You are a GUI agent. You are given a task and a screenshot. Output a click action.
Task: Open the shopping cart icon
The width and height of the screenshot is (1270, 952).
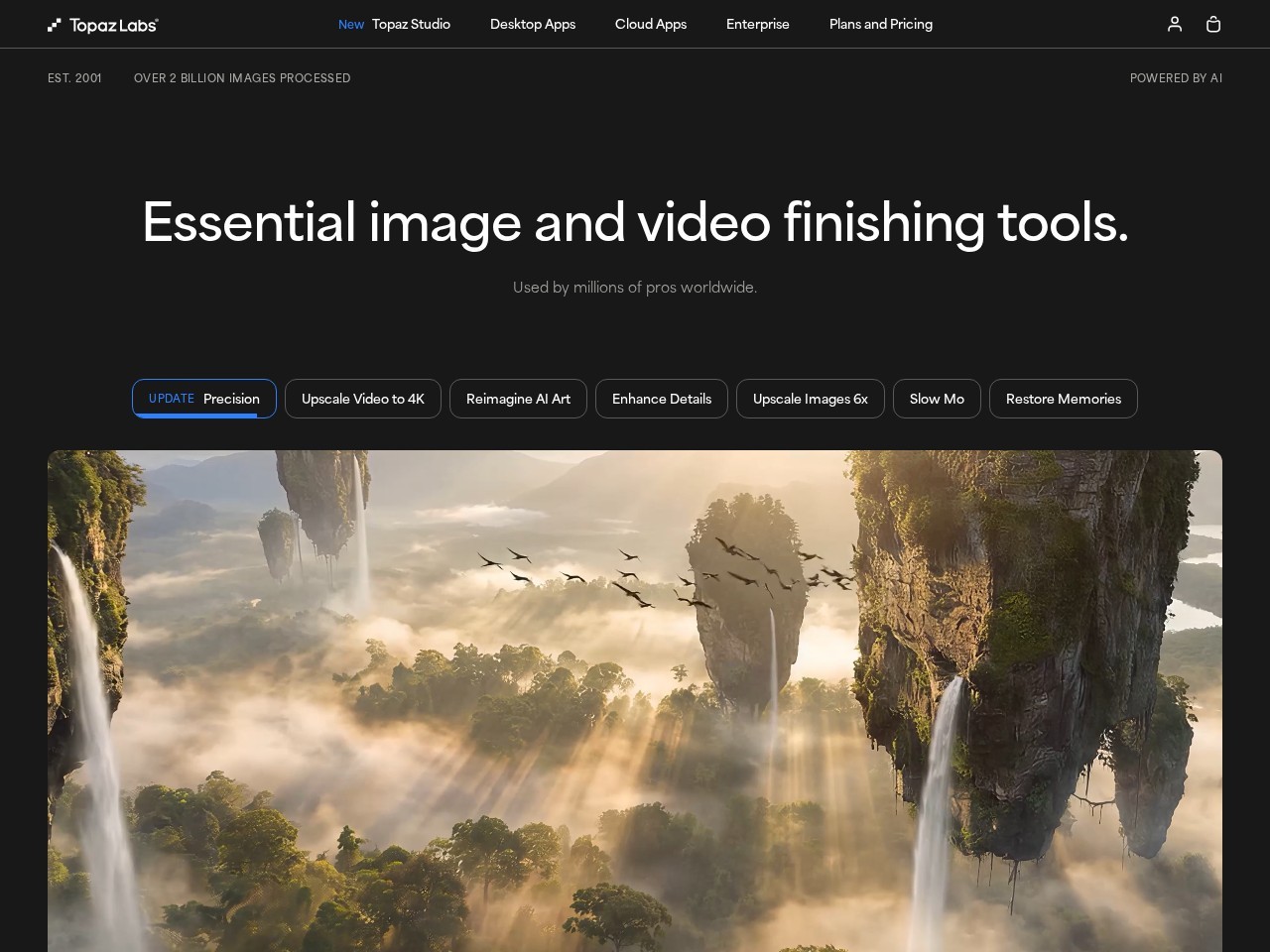[1213, 24]
